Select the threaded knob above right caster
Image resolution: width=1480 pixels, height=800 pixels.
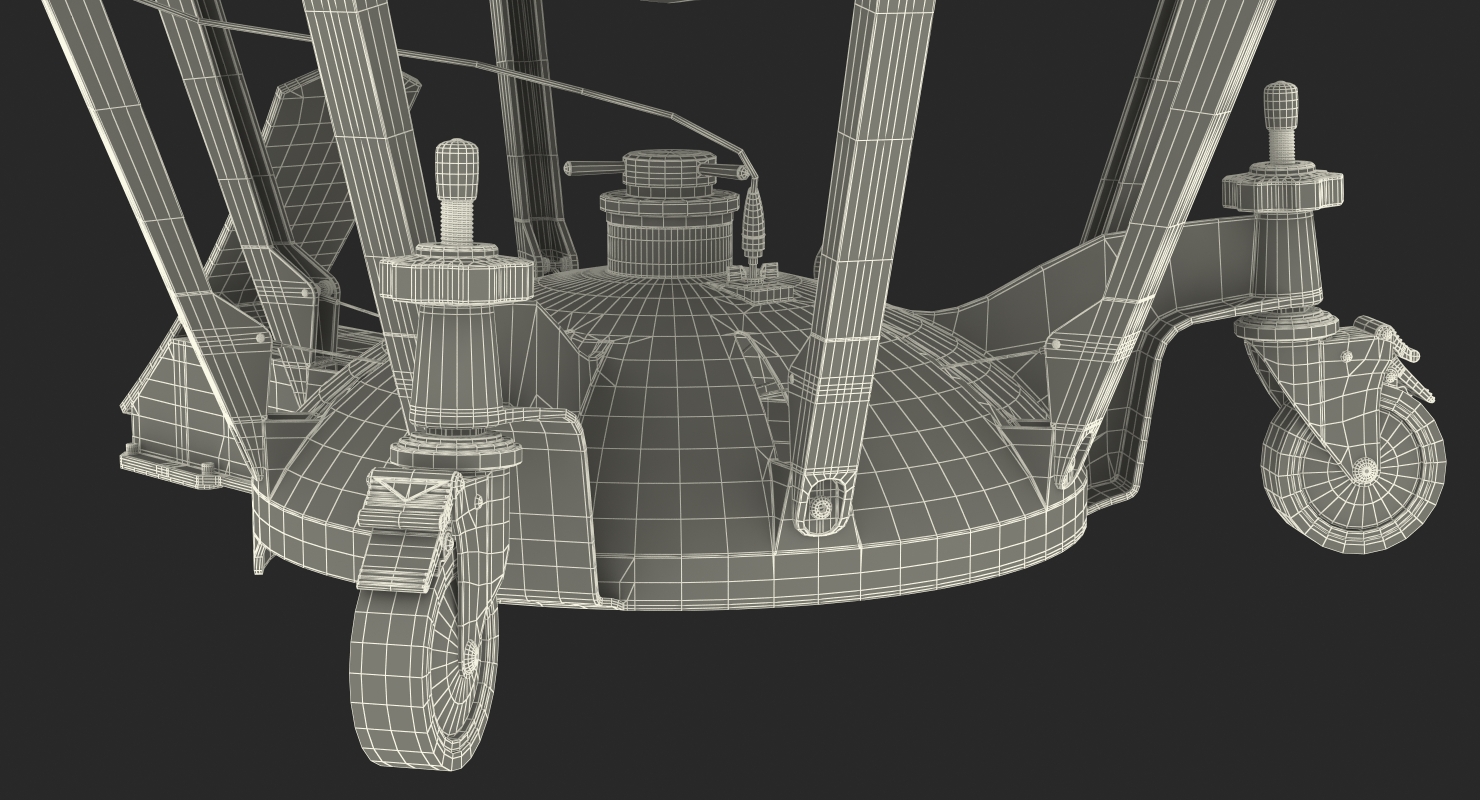point(1281,122)
